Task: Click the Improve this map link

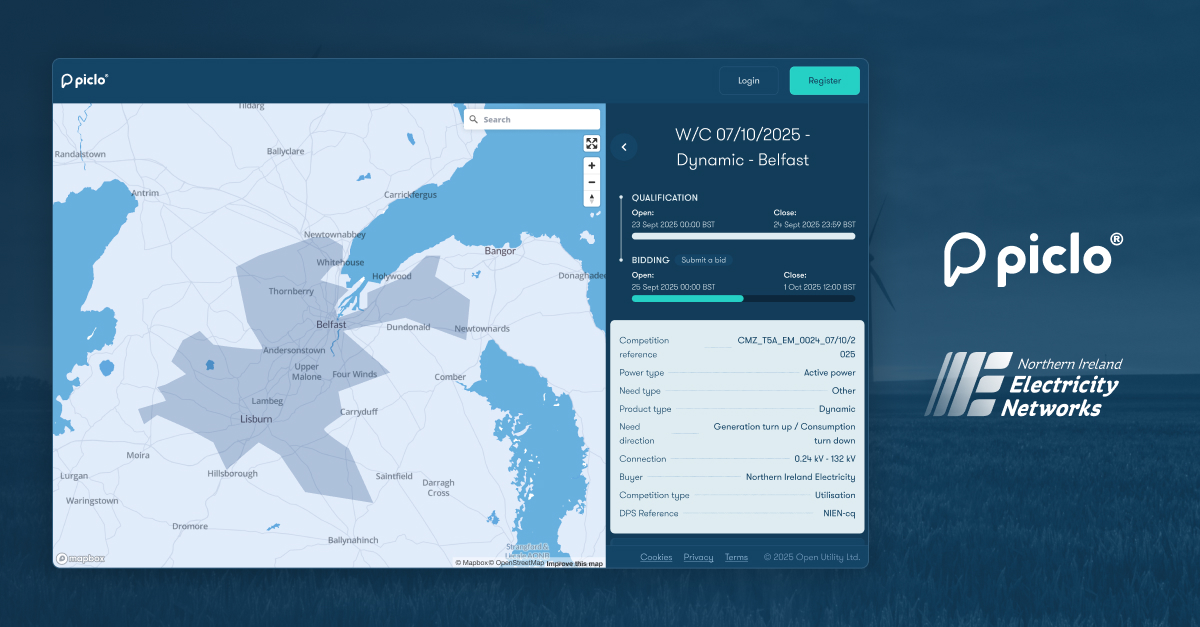Action: coord(574,564)
